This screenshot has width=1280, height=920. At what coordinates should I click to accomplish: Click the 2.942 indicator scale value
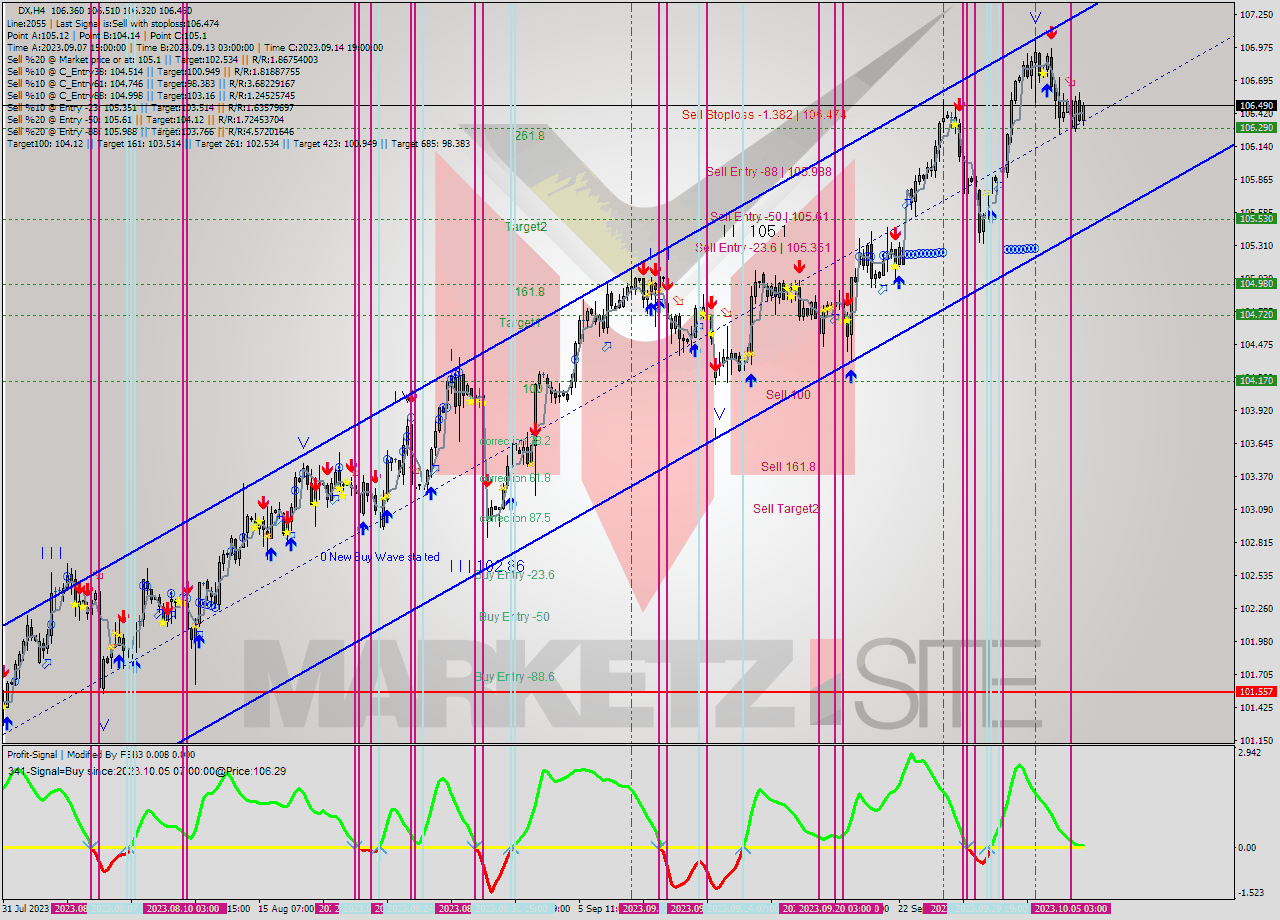(1250, 751)
